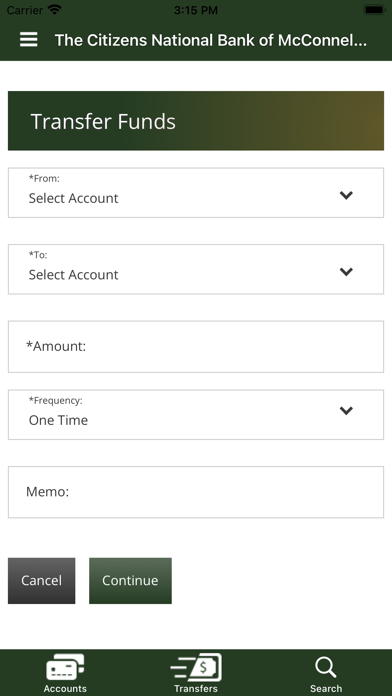Screen dimensions: 392x696
Task: Expand the From account chevron
Action: (346, 195)
